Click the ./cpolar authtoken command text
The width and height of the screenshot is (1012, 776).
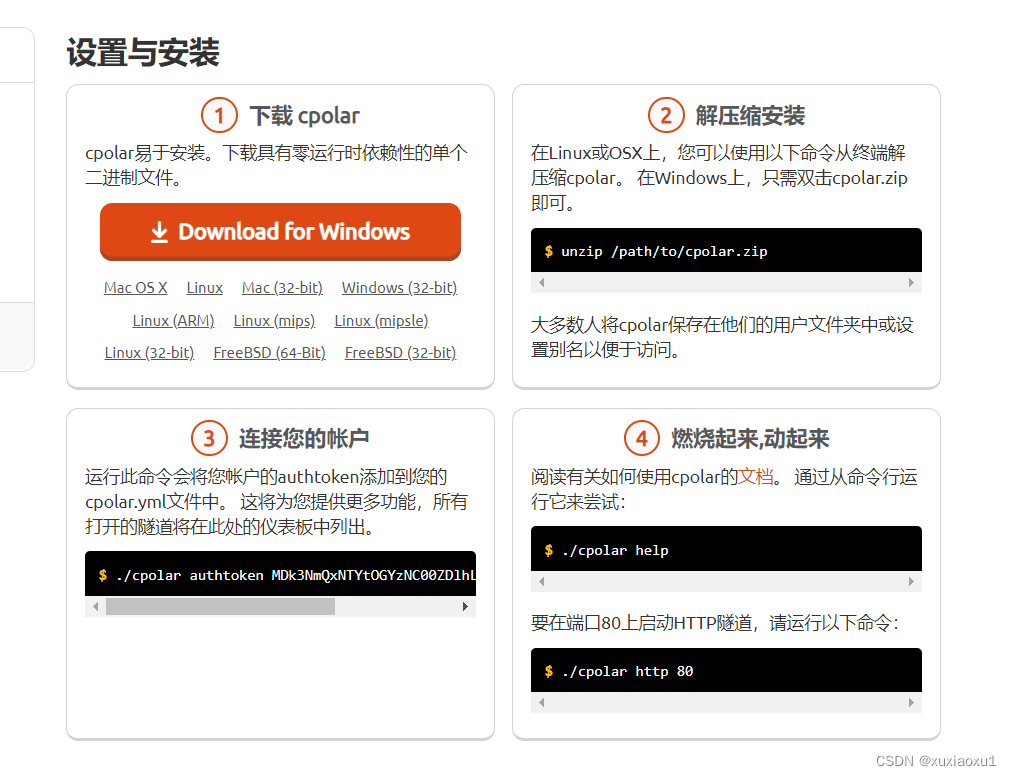(296, 575)
